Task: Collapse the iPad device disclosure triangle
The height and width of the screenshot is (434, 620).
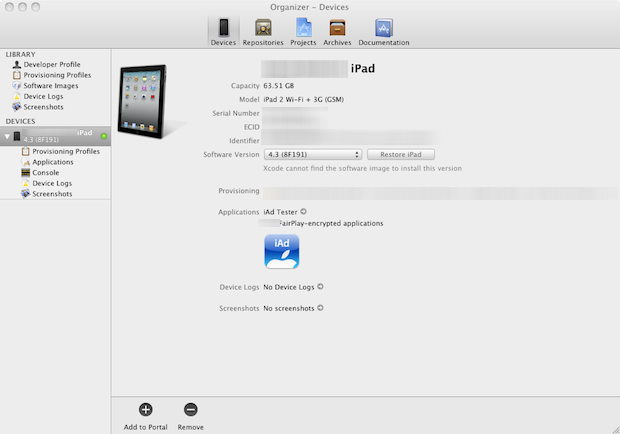Action: [7, 136]
